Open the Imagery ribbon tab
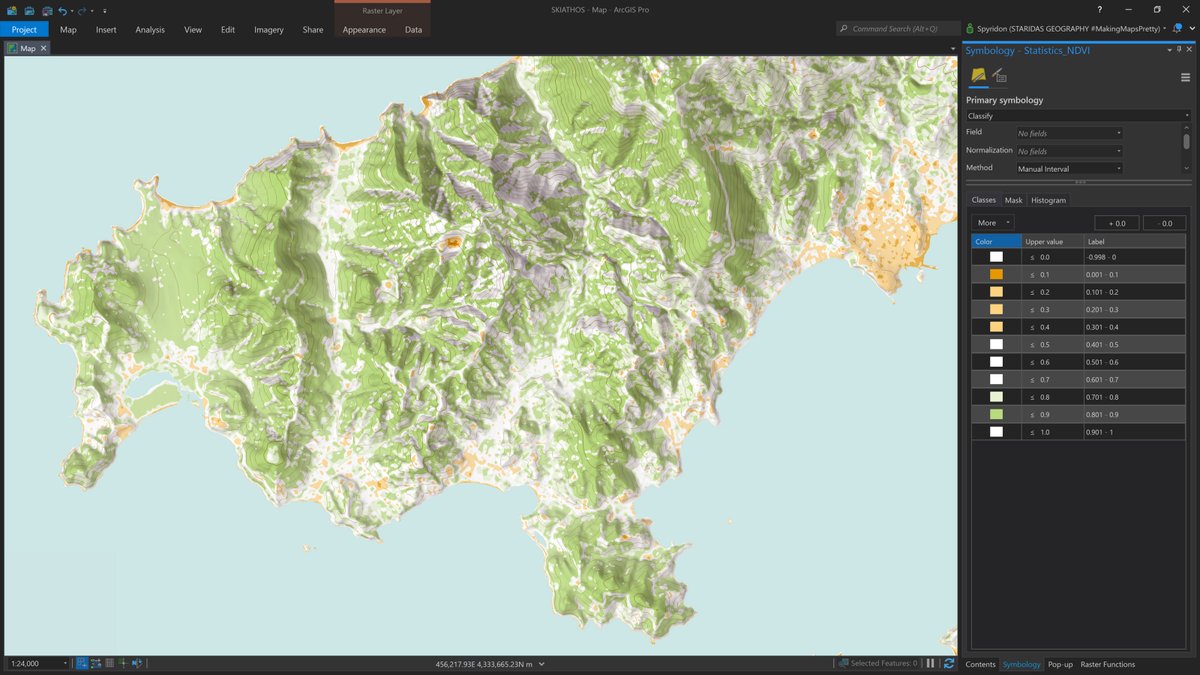The height and width of the screenshot is (675, 1200). coord(269,29)
